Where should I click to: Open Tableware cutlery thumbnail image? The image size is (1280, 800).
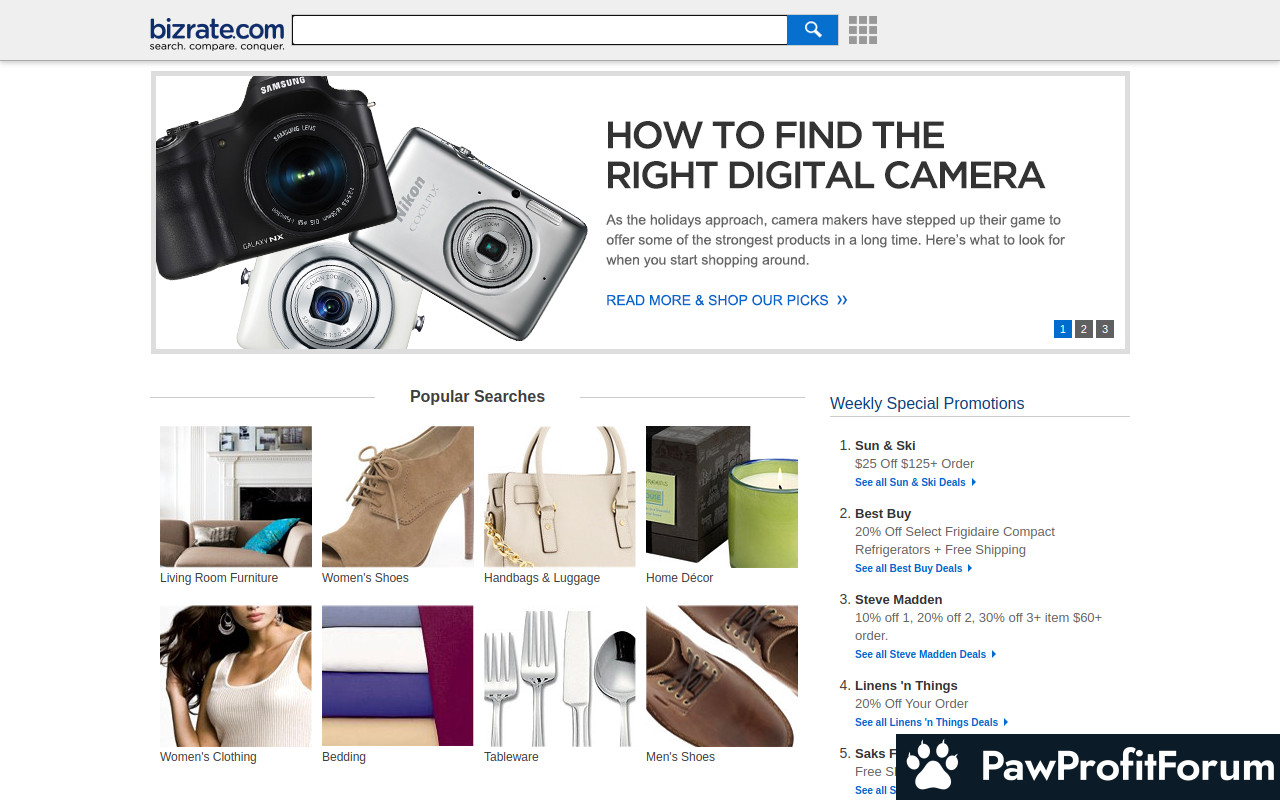click(x=560, y=676)
